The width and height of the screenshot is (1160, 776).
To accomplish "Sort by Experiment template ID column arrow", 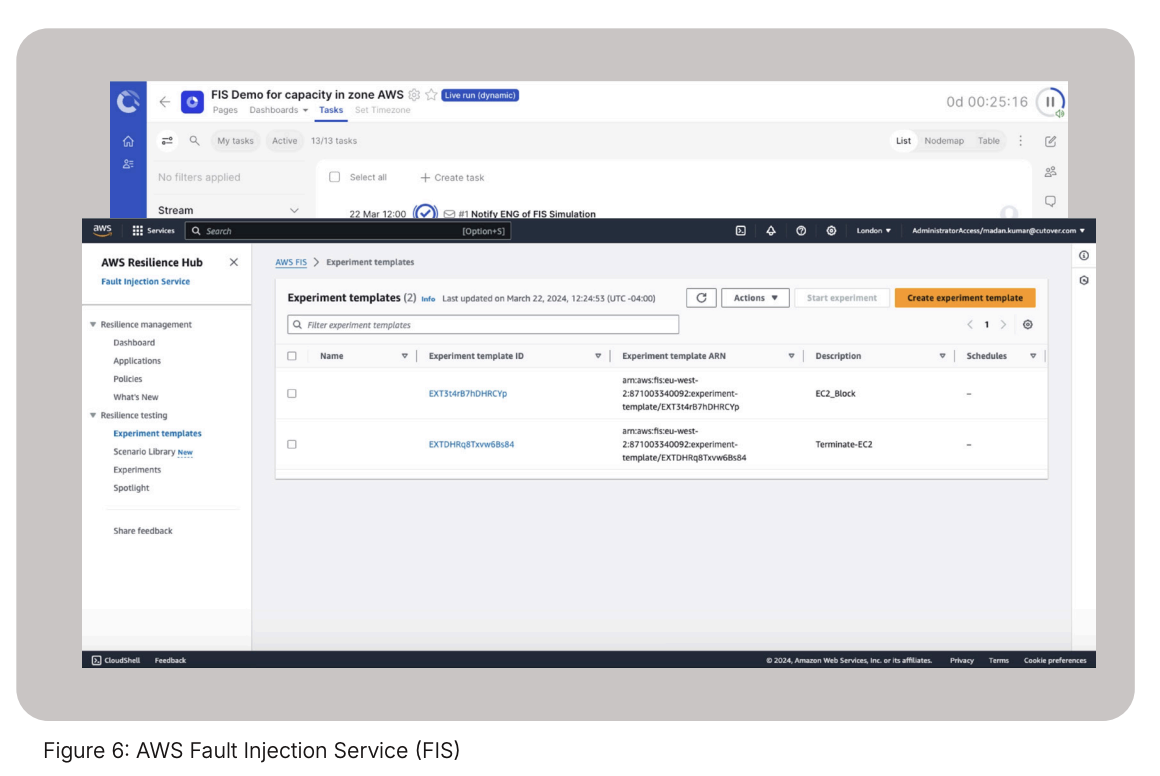I will (x=598, y=356).
